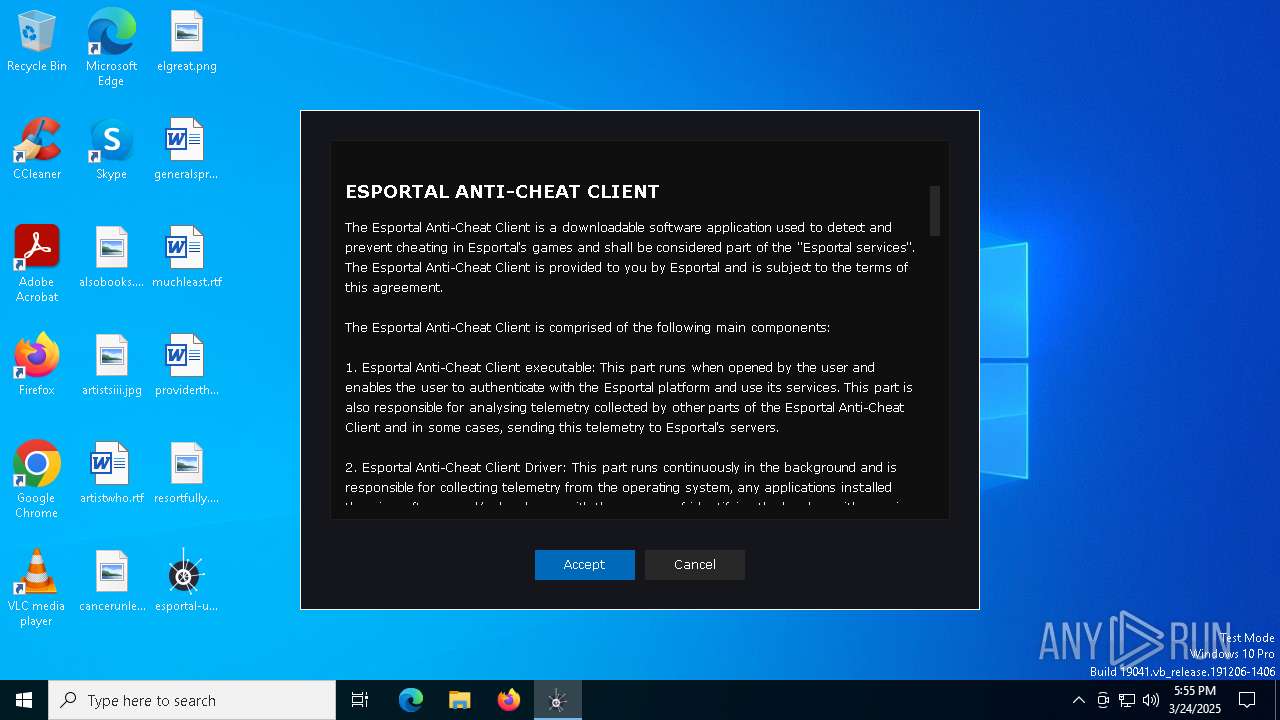
Task: Select the resortfully image file icon
Action: [187, 474]
